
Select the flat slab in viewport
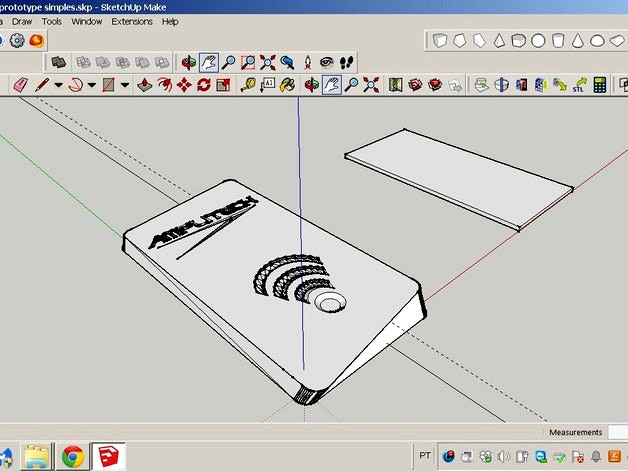459,180
